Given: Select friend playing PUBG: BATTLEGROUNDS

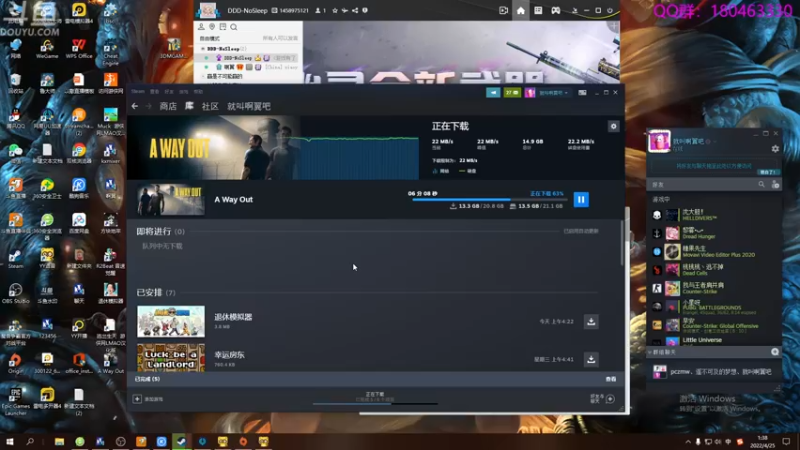Looking at the screenshot, I should coord(714,307).
